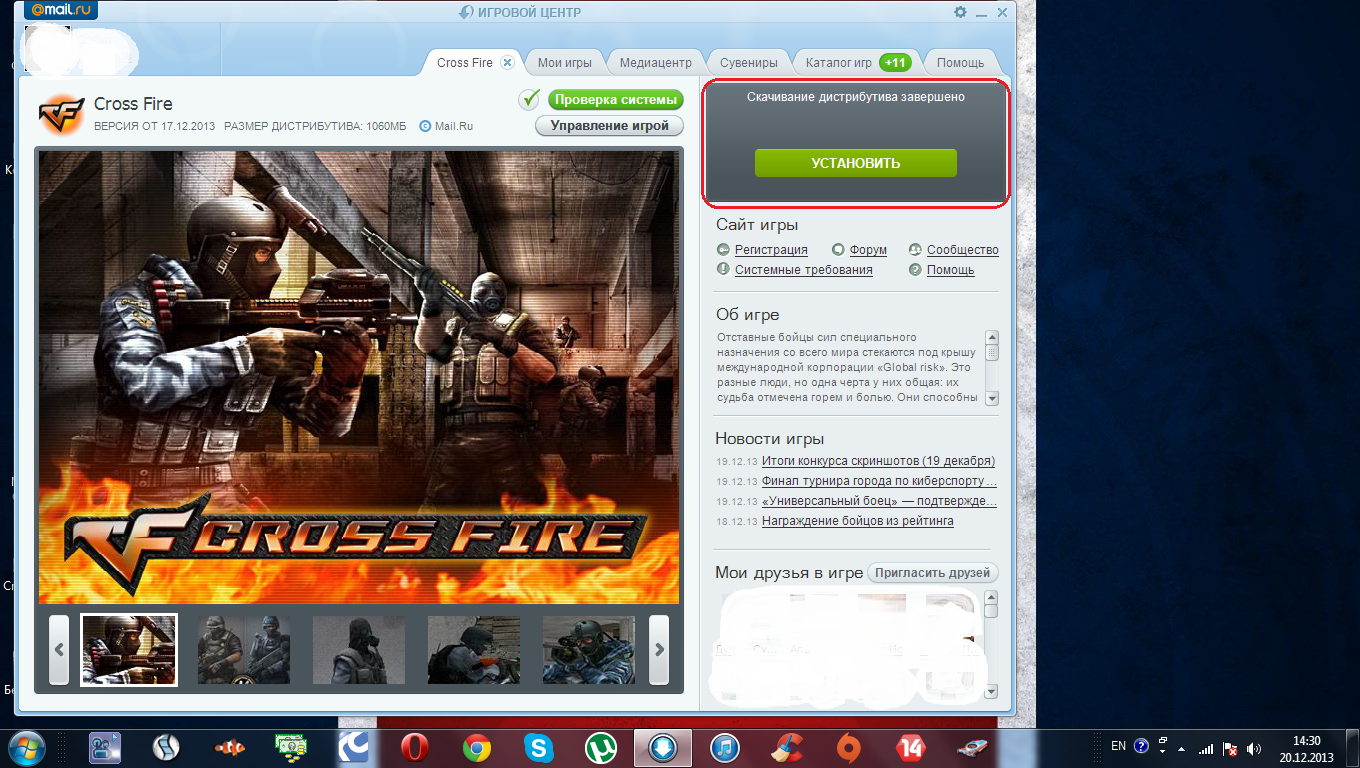Open the Game Center settings gear

(x=960, y=12)
